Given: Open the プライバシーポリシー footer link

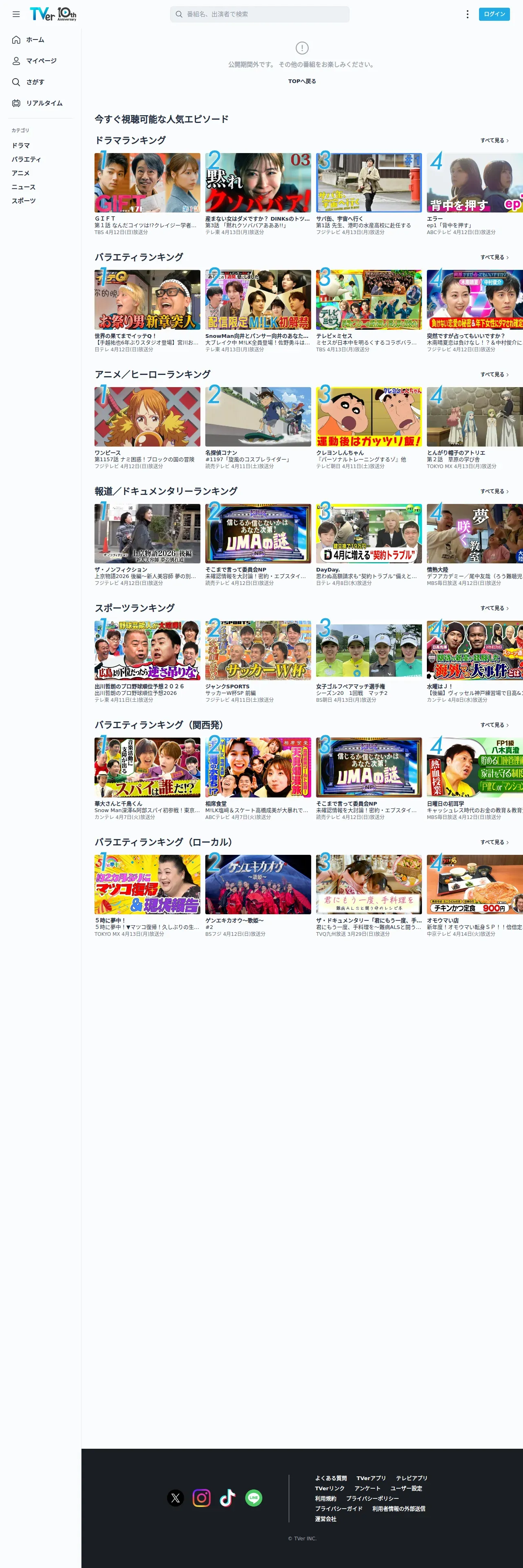Looking at the screenshot, I should [373, 1499].
